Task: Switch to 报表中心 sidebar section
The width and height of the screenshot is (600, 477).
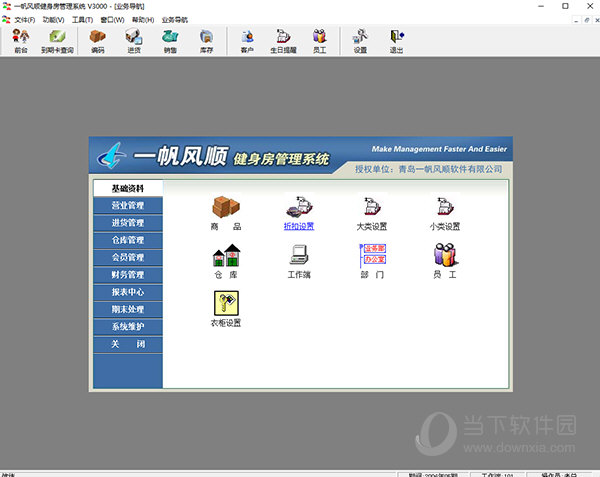Action: click(128, 292)
